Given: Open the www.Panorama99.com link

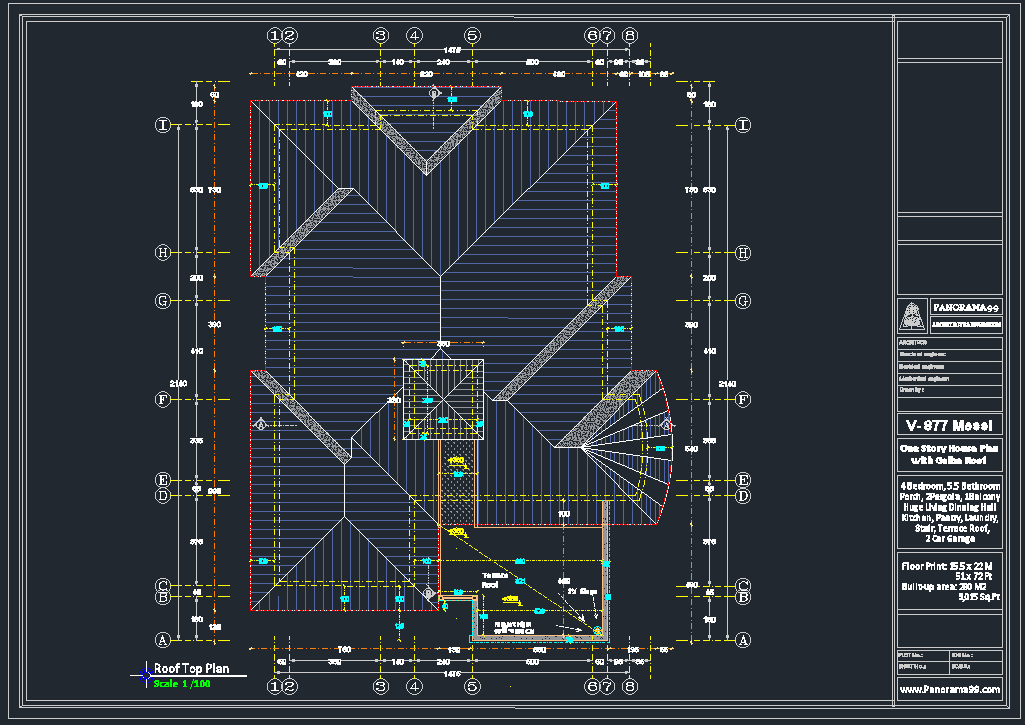Looking at the screenshot, I should (x=949, y=688).
